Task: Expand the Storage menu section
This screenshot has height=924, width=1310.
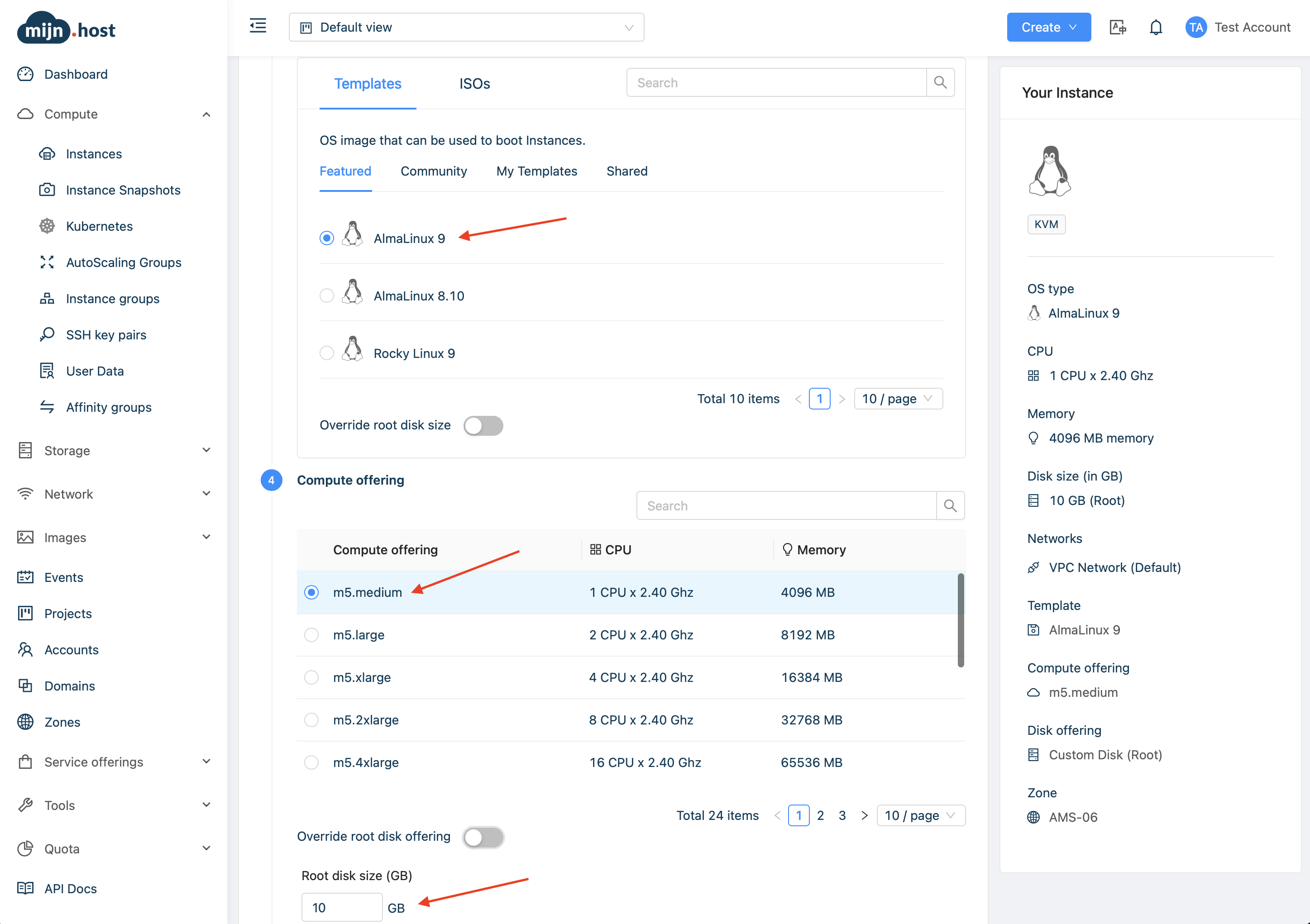Action: (206, 450)
